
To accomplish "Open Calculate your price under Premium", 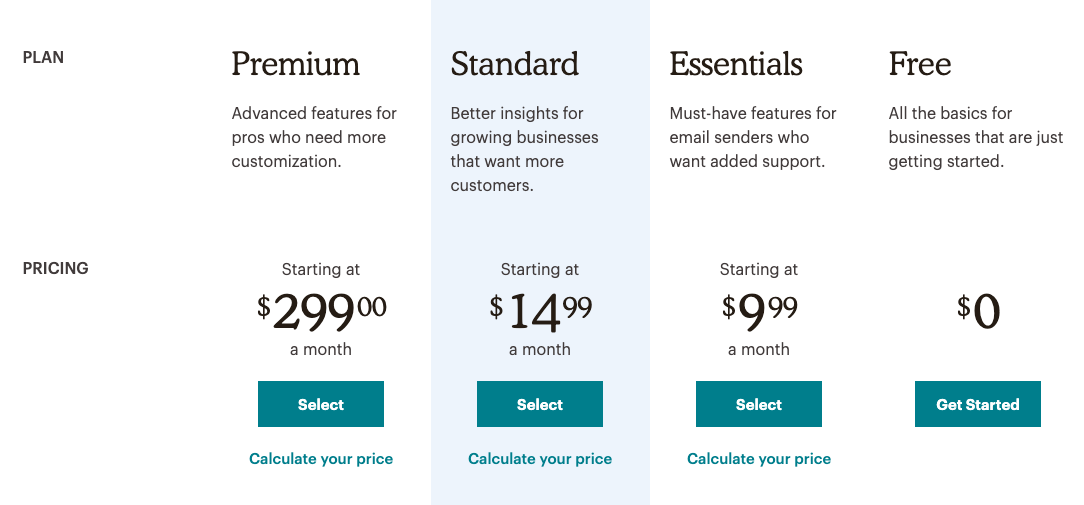I will tap(320, 459).
